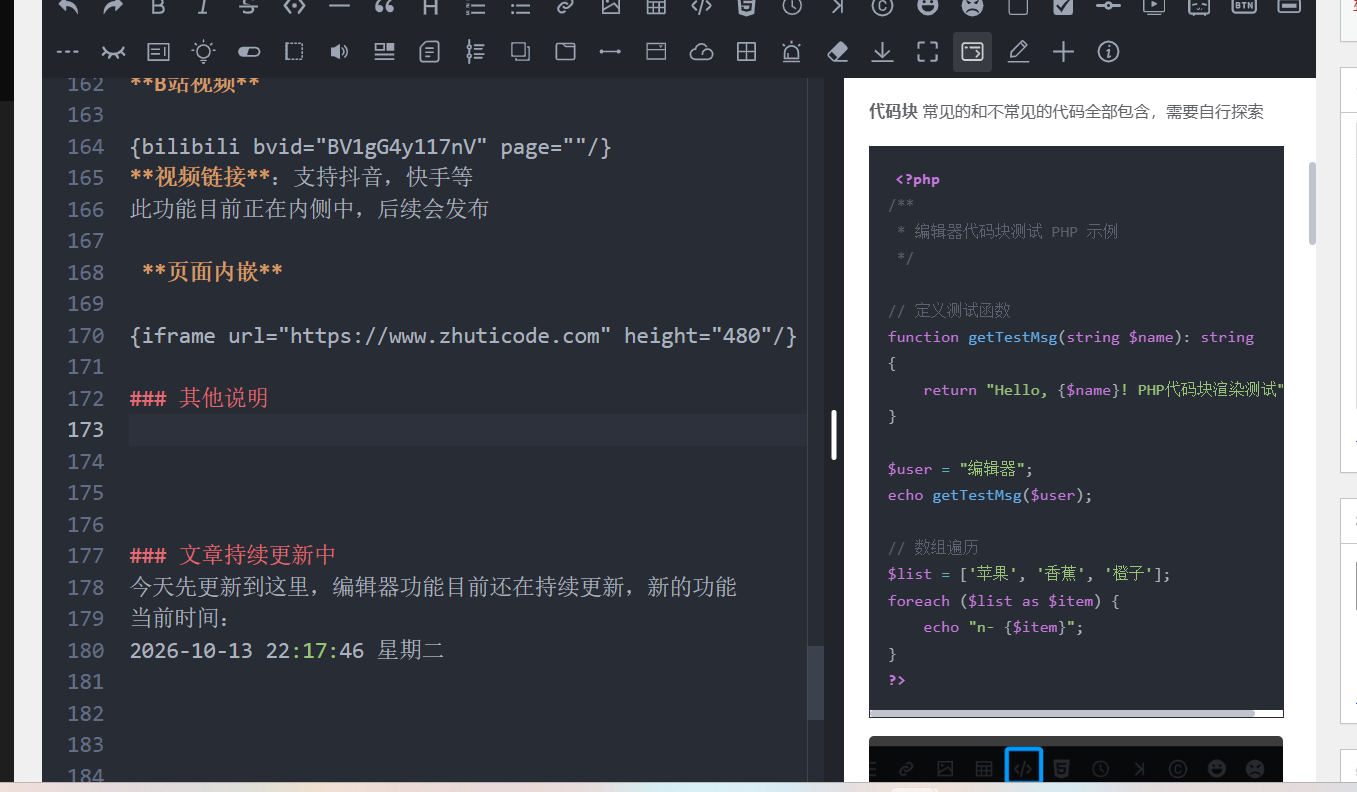
Task: Insert collapsible panel with window icon
Action: point(656,51)
